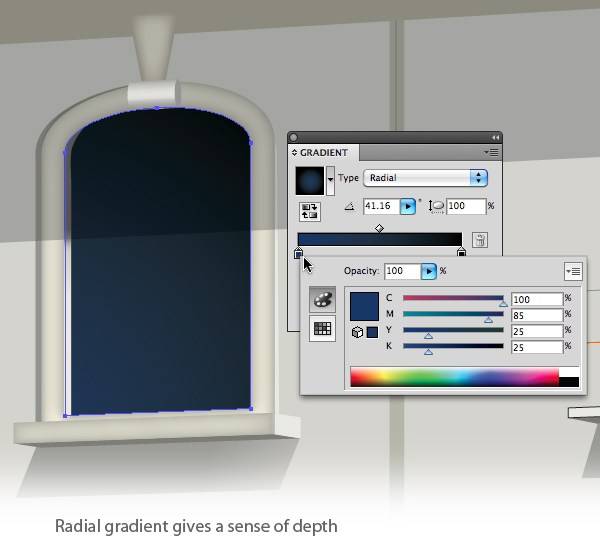This screenshot has height=559, width=600.
Task: Click the "Type" label in Gradient panel
Action: click(348, 178)
